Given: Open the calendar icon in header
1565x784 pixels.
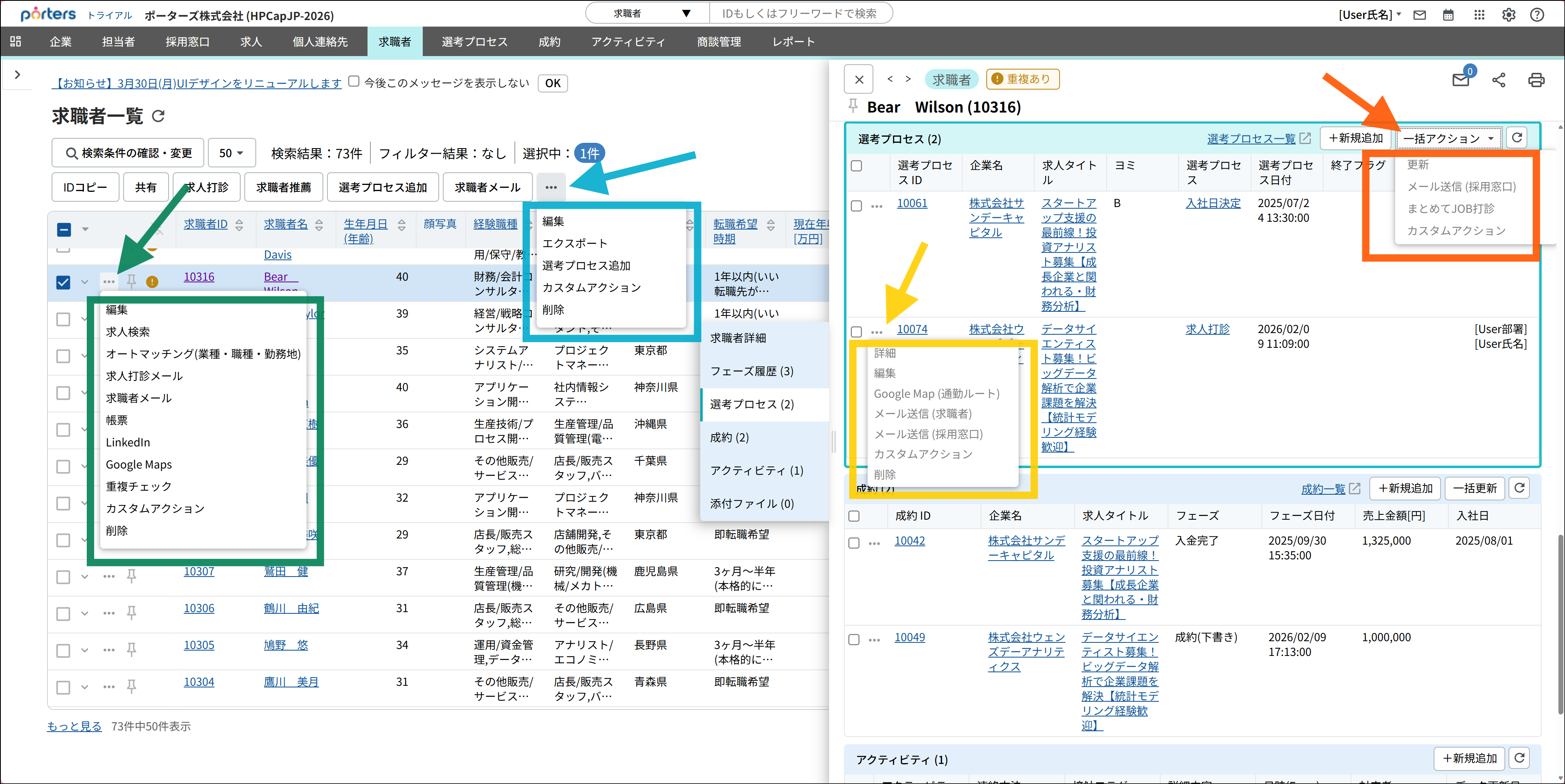Looking at the screenshot, I should pyautogui.click(x=1448, y=15).
